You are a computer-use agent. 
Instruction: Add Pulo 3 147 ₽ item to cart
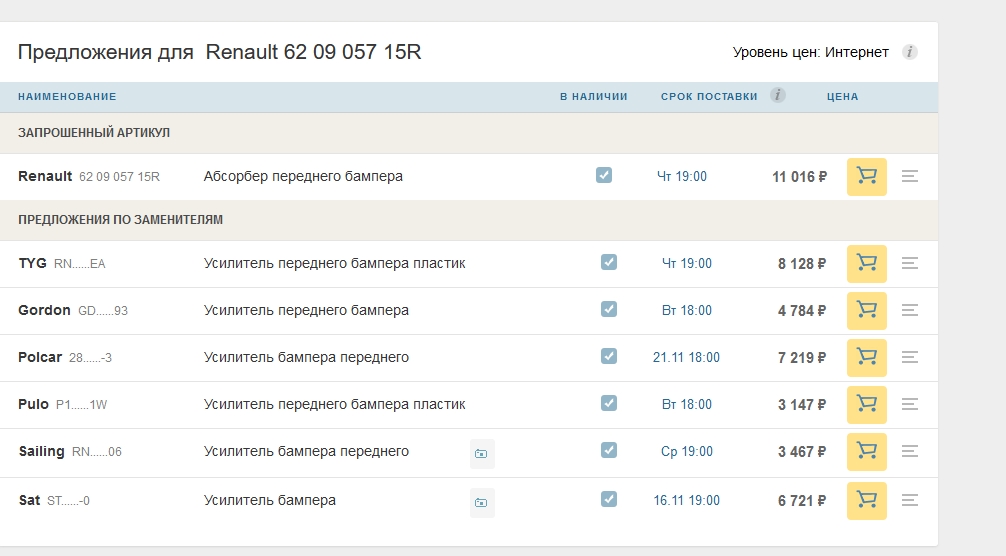coord(867,405)
